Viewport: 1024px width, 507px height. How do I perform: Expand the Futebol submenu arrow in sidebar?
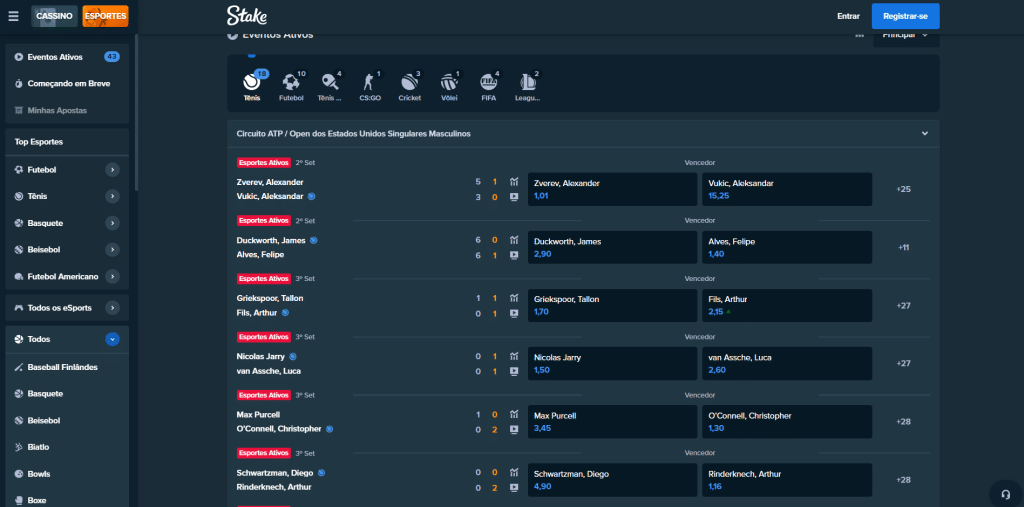(x=112, y=170)
